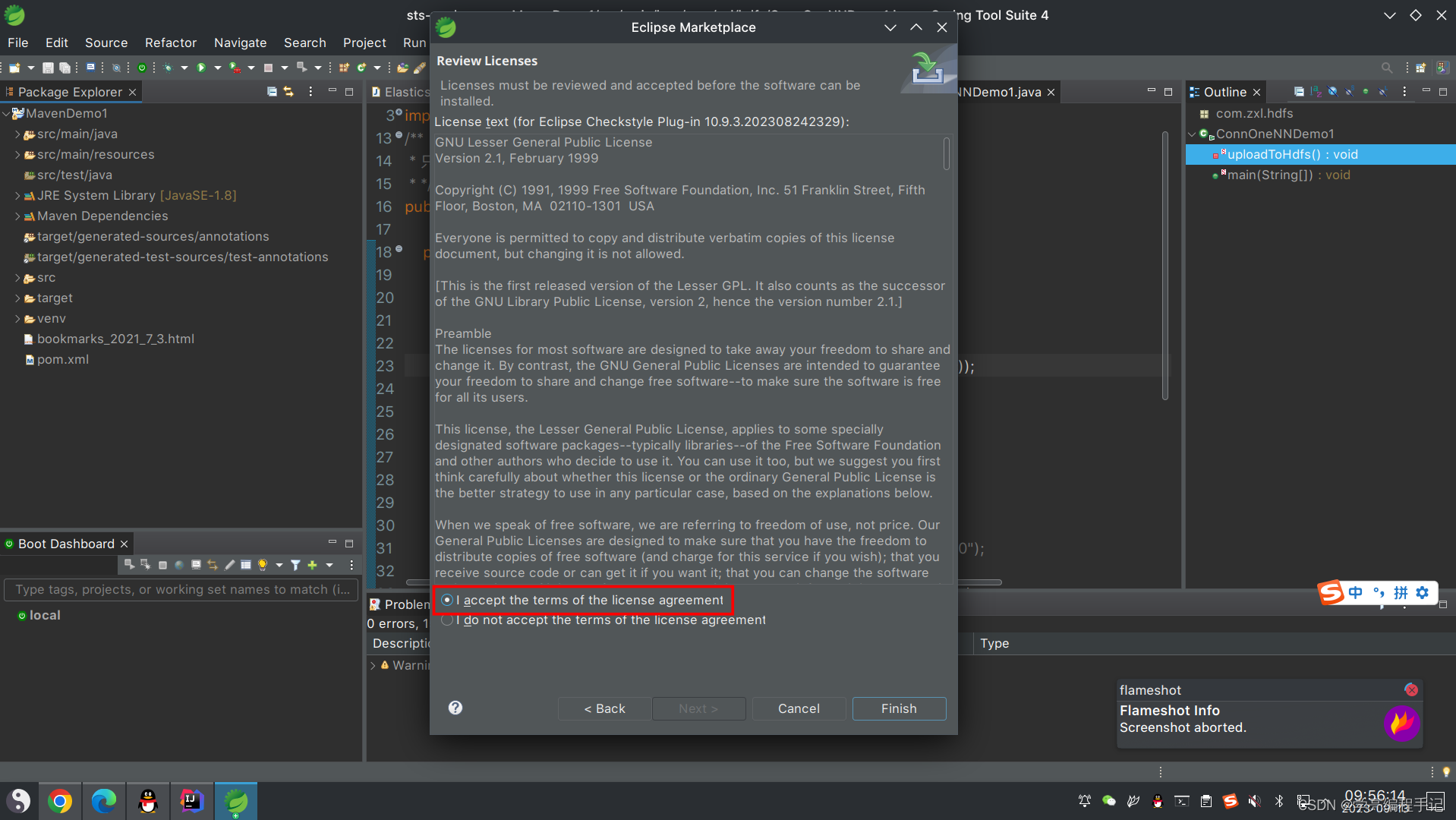
Task: Click the open browser globe in Boot Dashboard
Action: pos(179,565)
